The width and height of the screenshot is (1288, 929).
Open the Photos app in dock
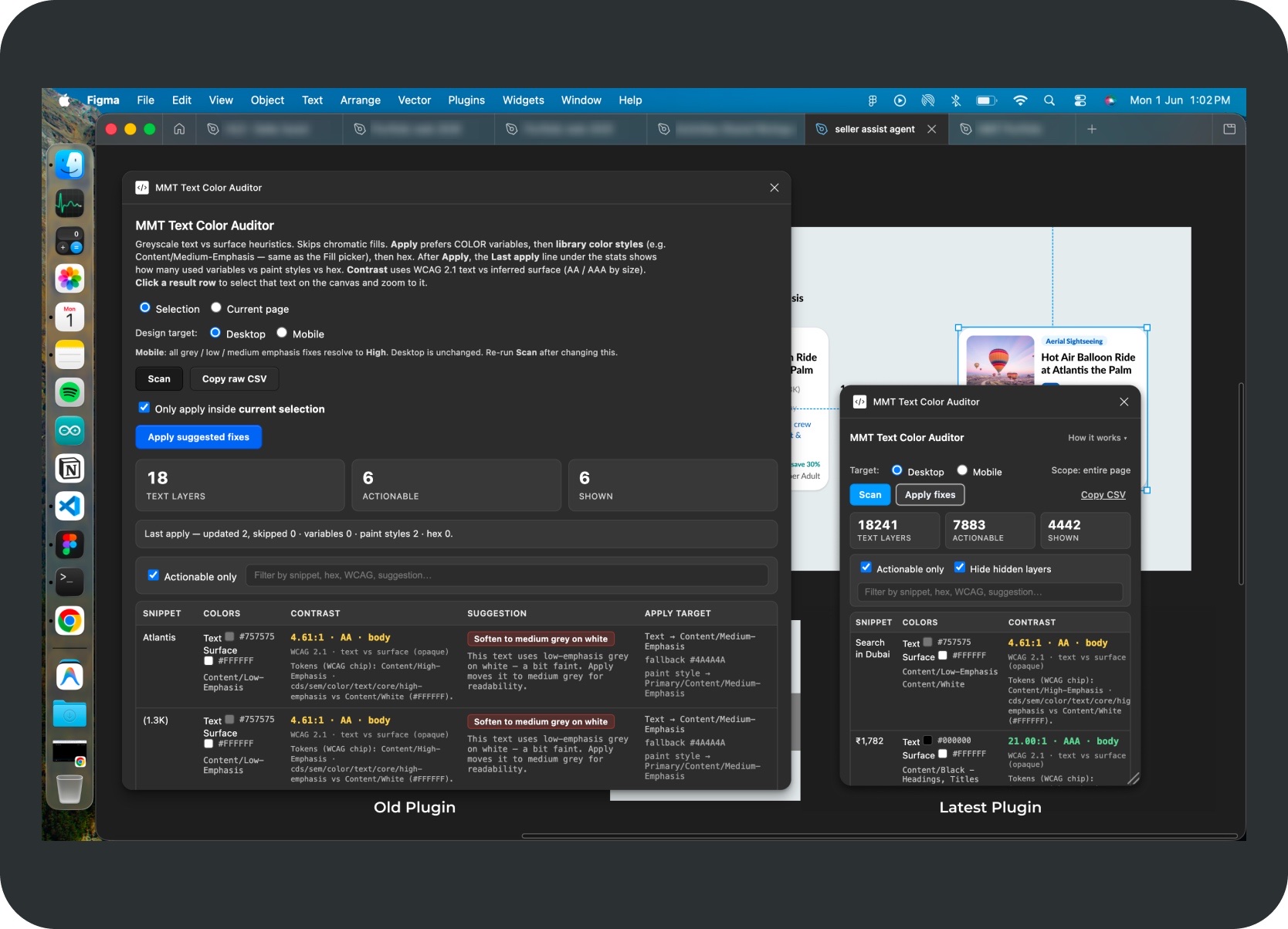(69, 279)
